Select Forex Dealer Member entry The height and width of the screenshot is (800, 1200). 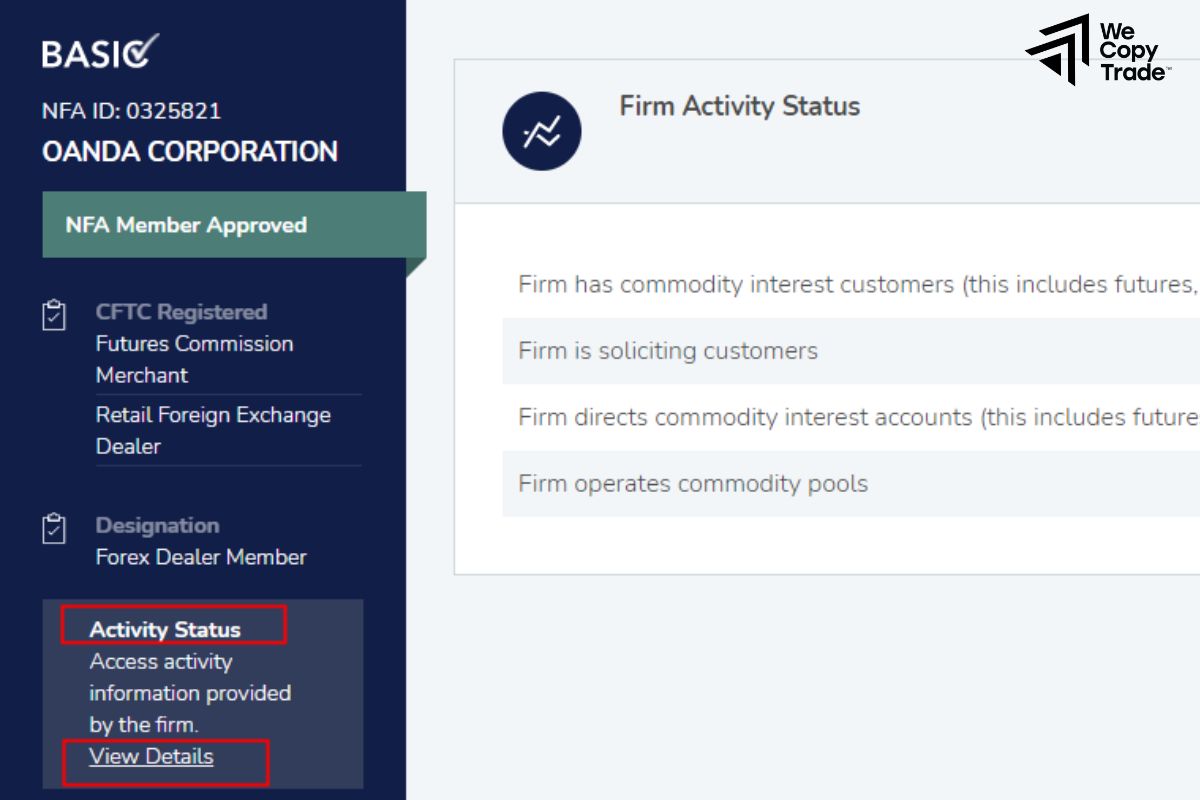[201, 557]
